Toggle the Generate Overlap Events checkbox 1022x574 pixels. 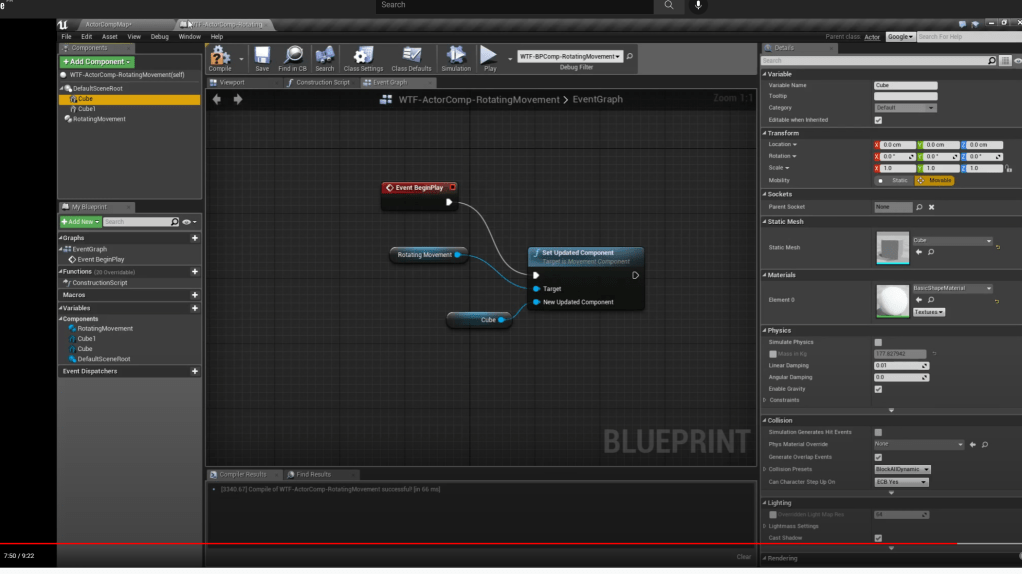tap(878, 457)
